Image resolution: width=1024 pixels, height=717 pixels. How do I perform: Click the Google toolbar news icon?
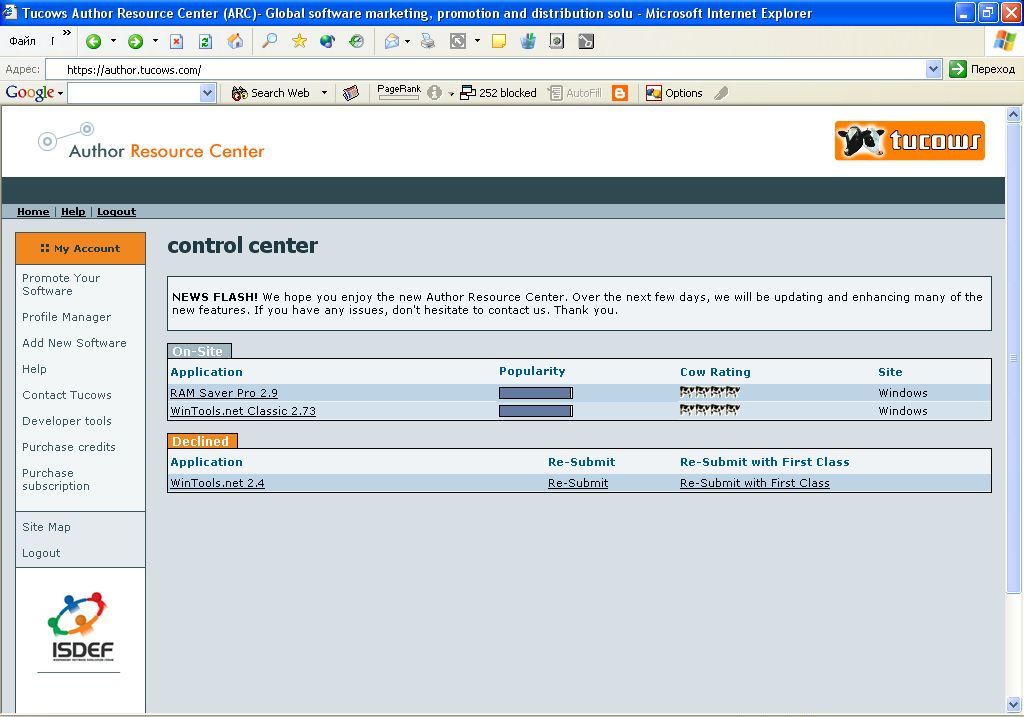(351, 93)
